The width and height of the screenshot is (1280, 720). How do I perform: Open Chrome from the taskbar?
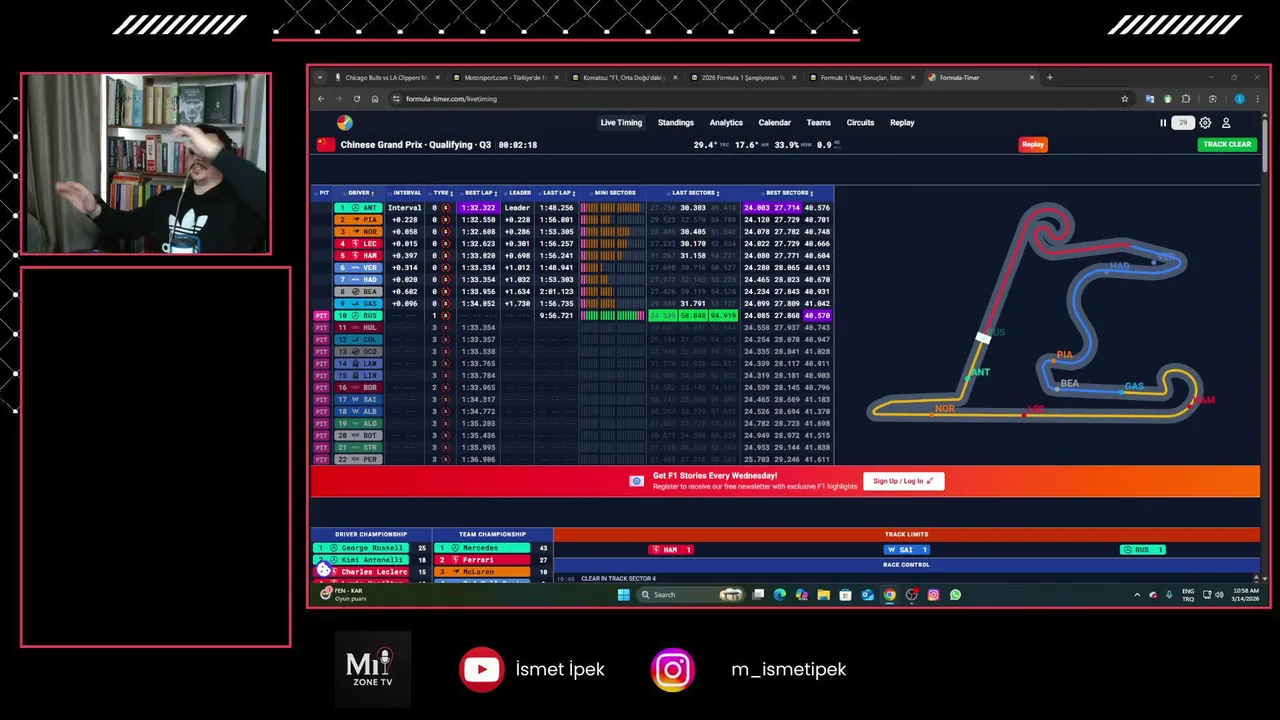(889, 594)
